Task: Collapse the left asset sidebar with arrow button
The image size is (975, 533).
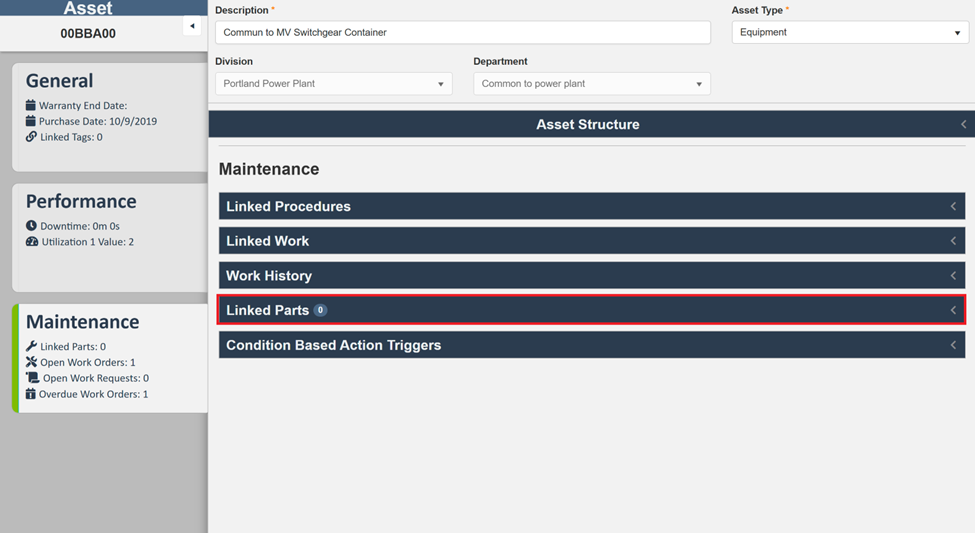Action: (x=192, y=27)
